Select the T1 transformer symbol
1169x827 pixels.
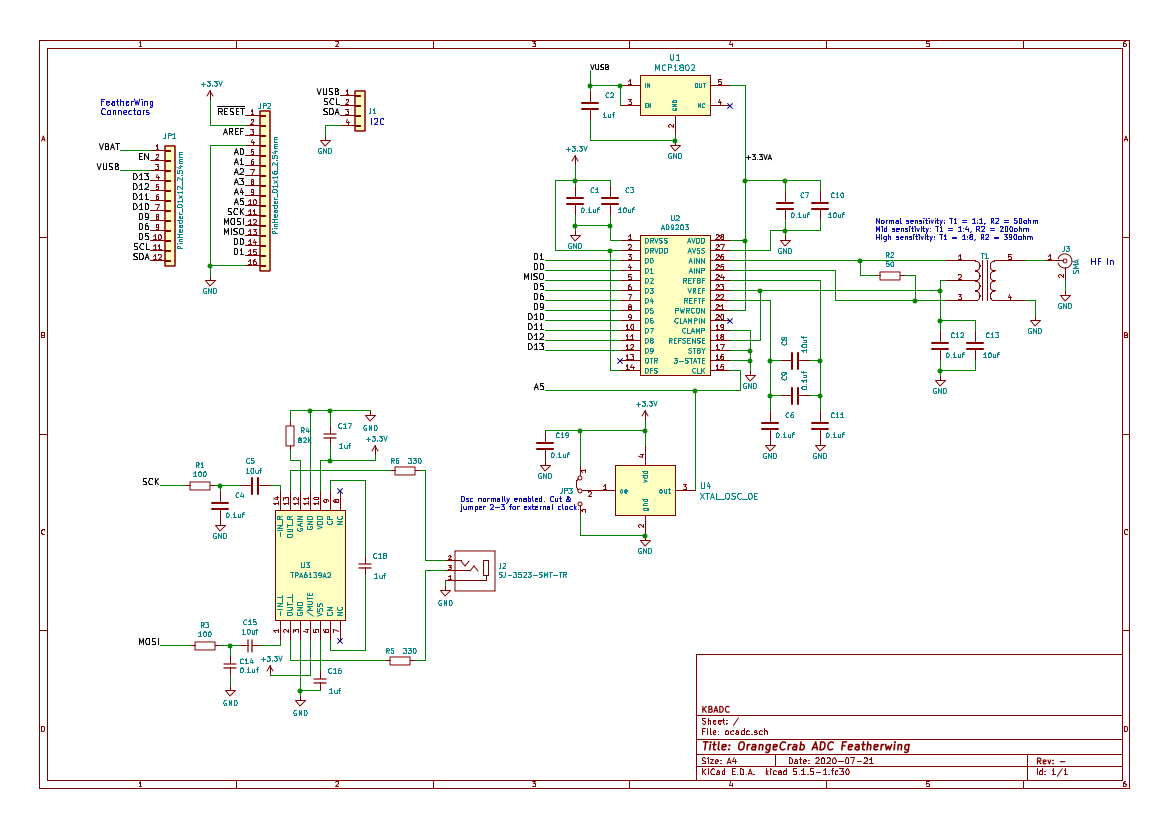click(x=986, y=278)
